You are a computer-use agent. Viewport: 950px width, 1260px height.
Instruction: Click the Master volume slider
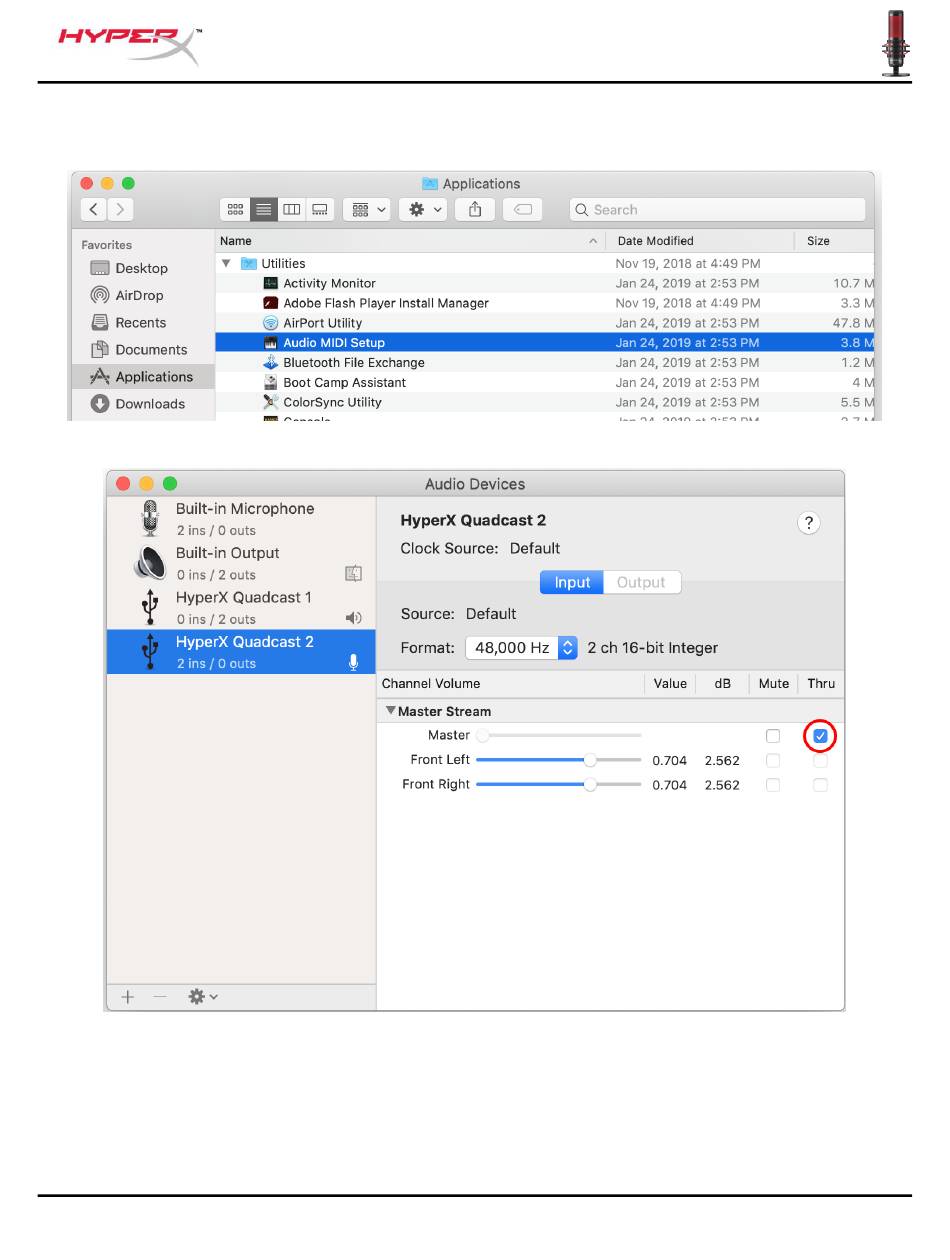559,735
